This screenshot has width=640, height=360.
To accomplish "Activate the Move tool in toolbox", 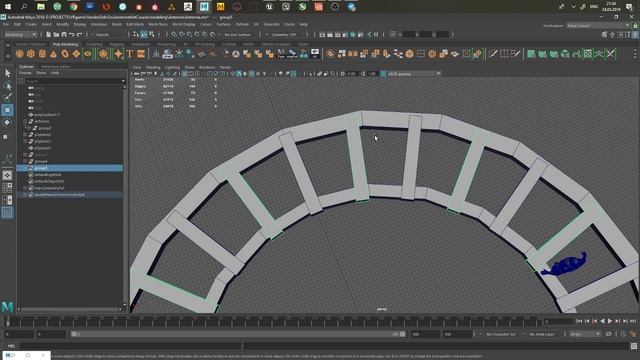I will click(7, 110).
